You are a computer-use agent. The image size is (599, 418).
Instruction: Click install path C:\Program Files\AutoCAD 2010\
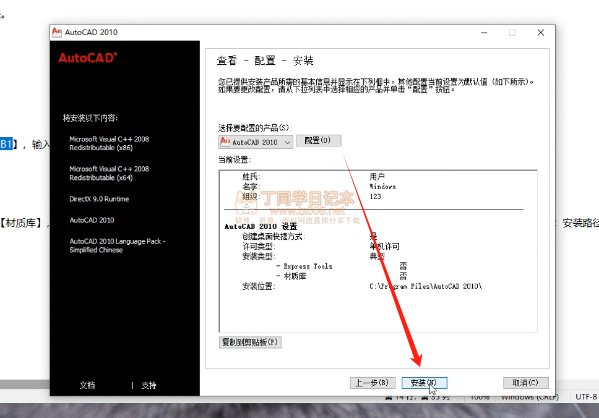click(x=426, y=286)
